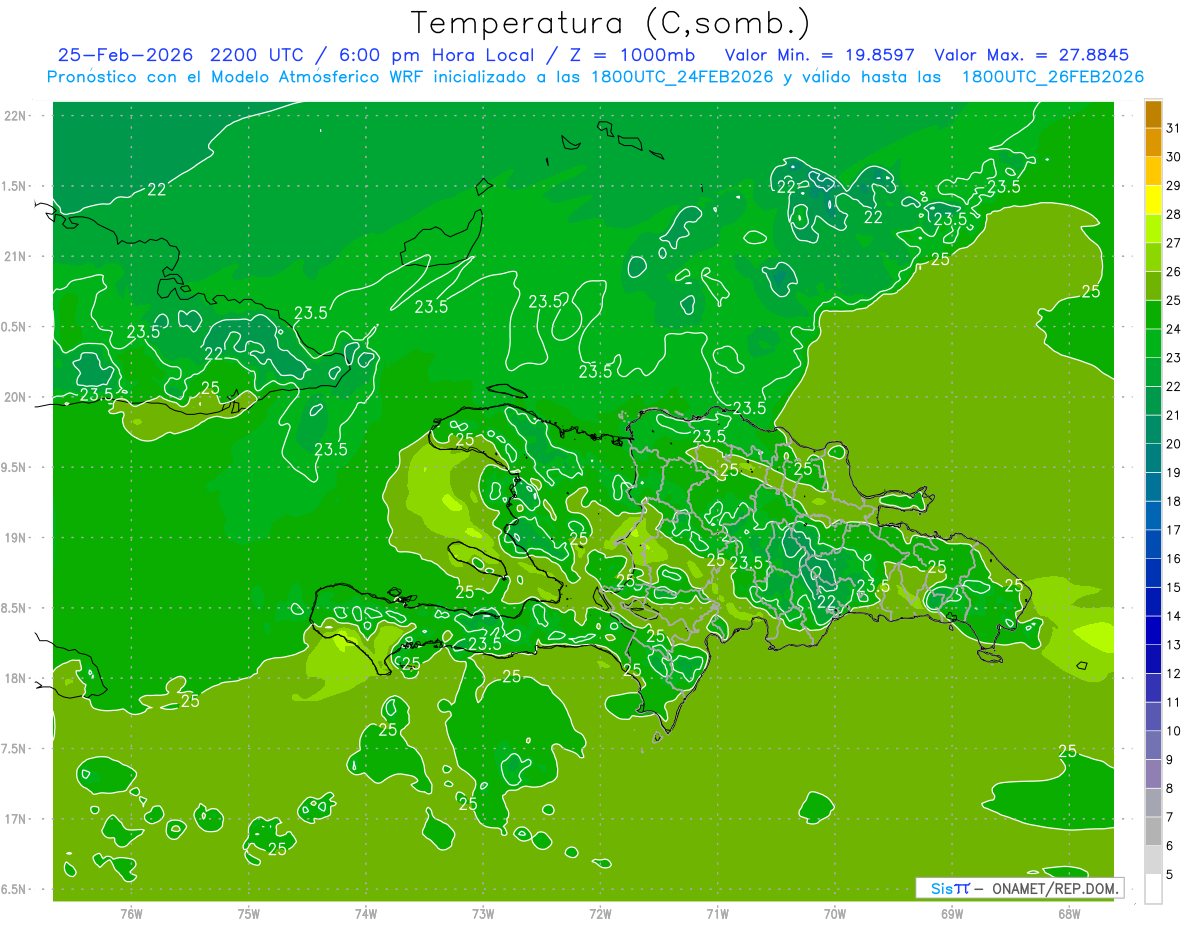The height and width of the screenshot is (927, 1200).
Task: Click the "16" colorbar scale label
Action: (x=1173, y=559)
